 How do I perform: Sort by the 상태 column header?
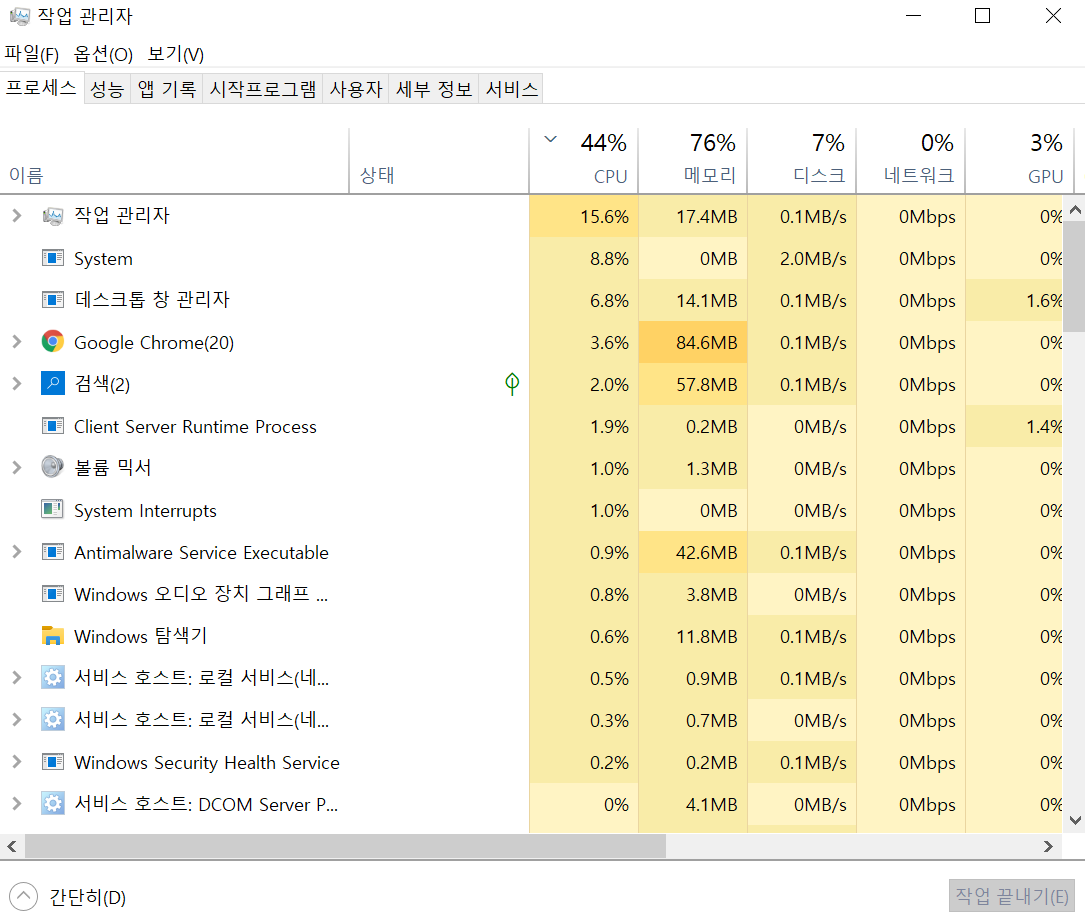439,161
